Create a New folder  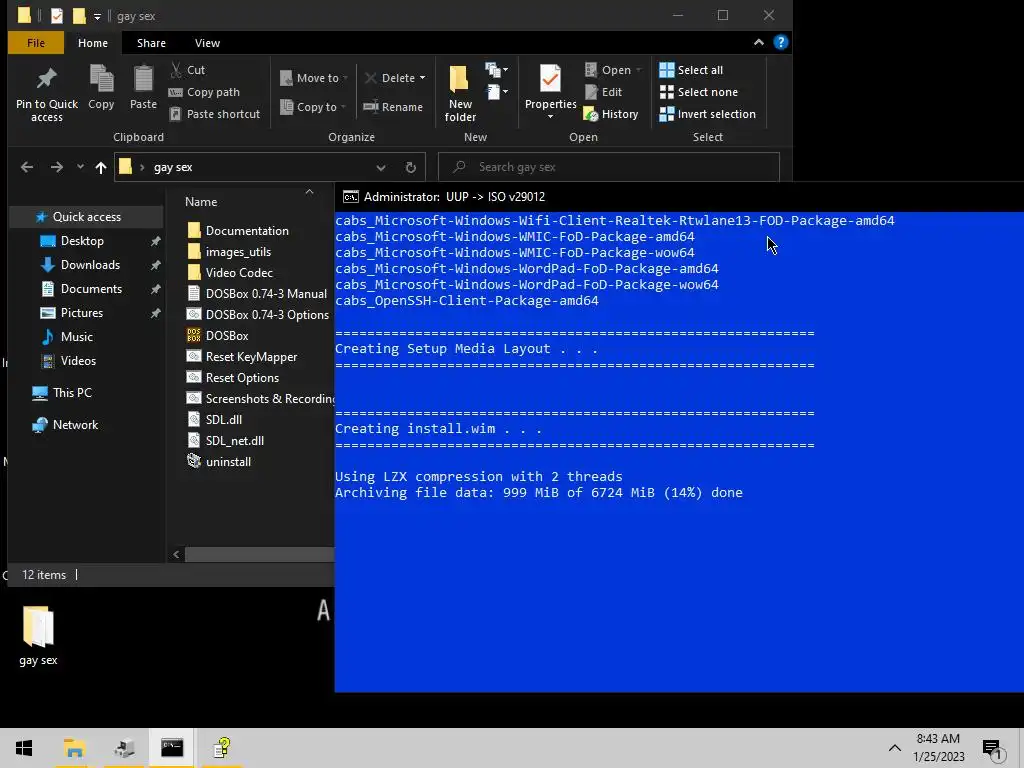click(x=460, y=93)
